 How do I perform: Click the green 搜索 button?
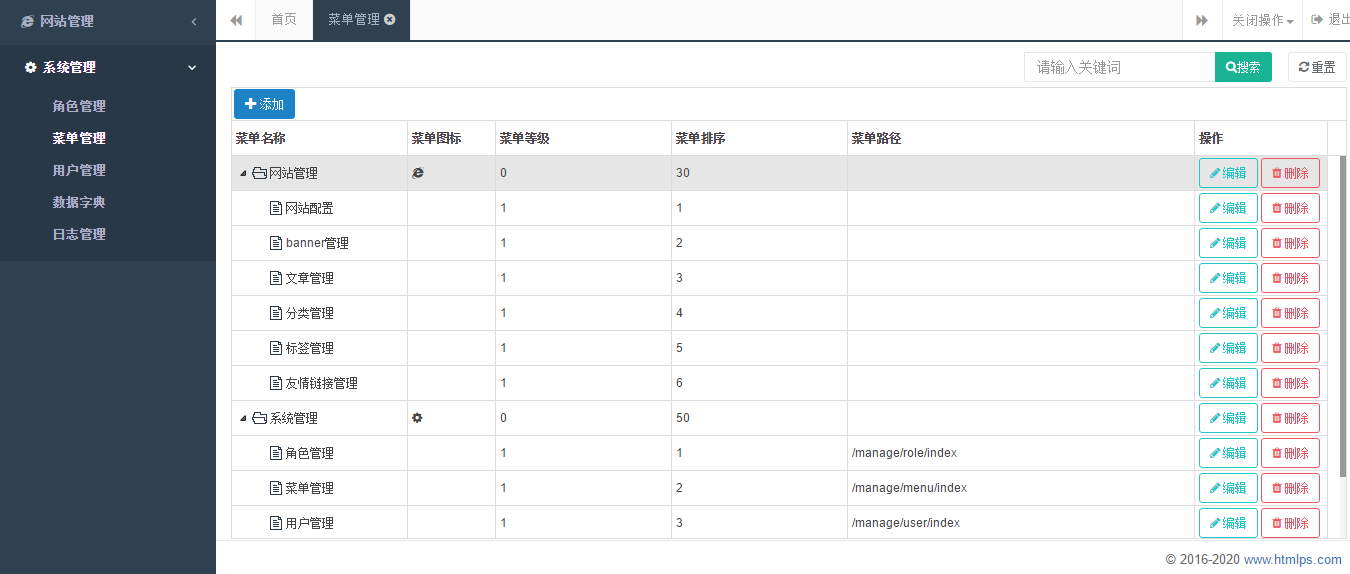(1243, 67)
